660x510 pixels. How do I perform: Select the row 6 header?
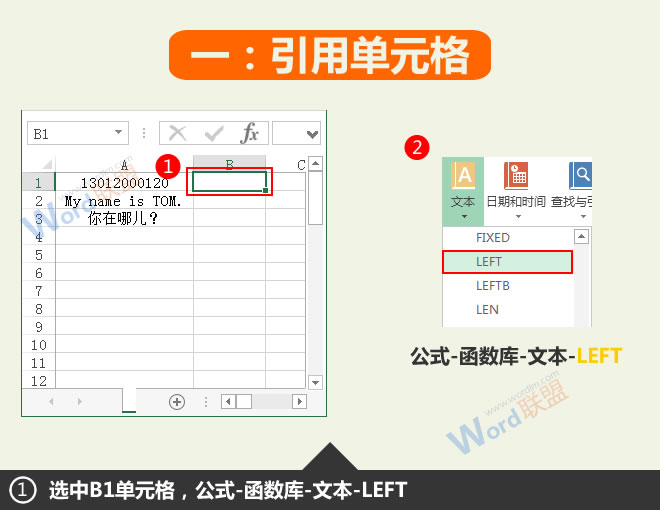[x=38, y=272]
